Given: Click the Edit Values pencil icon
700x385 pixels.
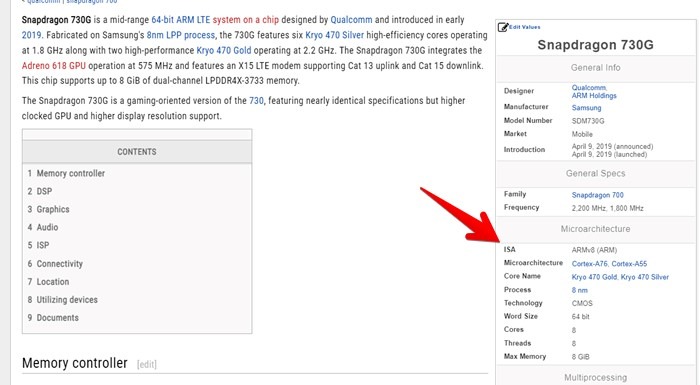Looking at the screenshot, I should (503, 27).
